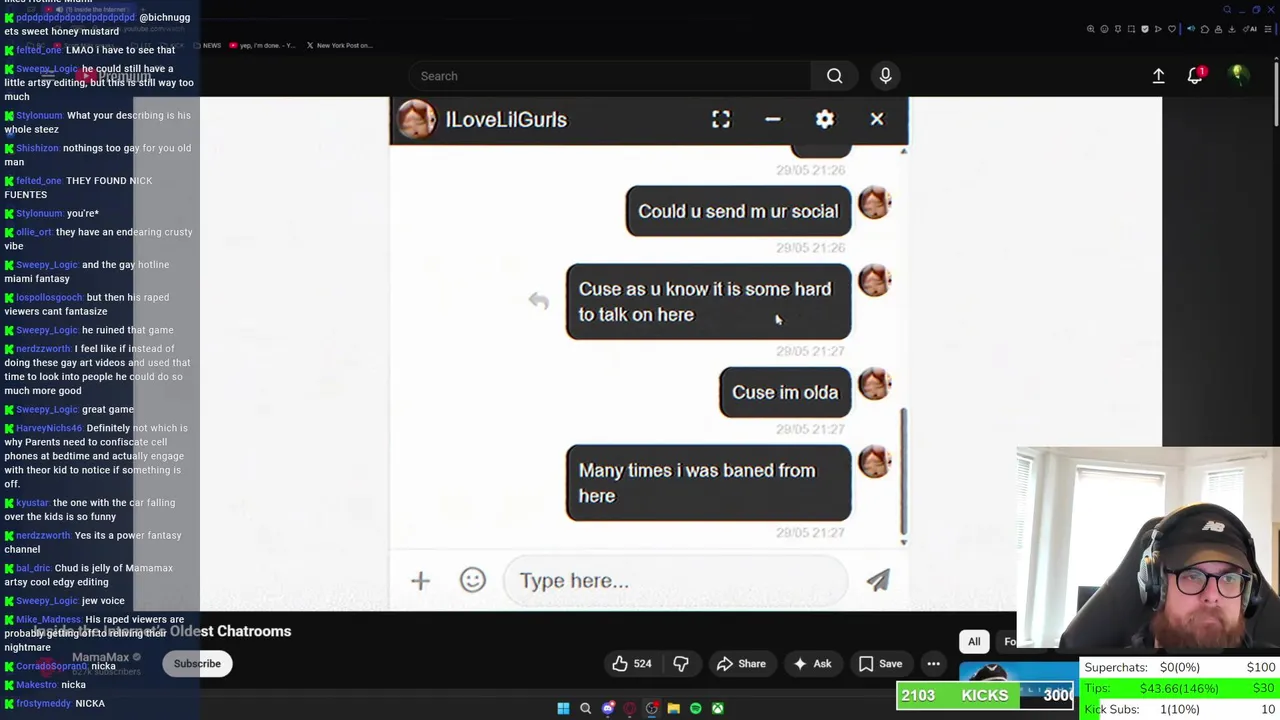Click the Subscribe button
The image size is (1280, 720).
(x=197, y=664)
